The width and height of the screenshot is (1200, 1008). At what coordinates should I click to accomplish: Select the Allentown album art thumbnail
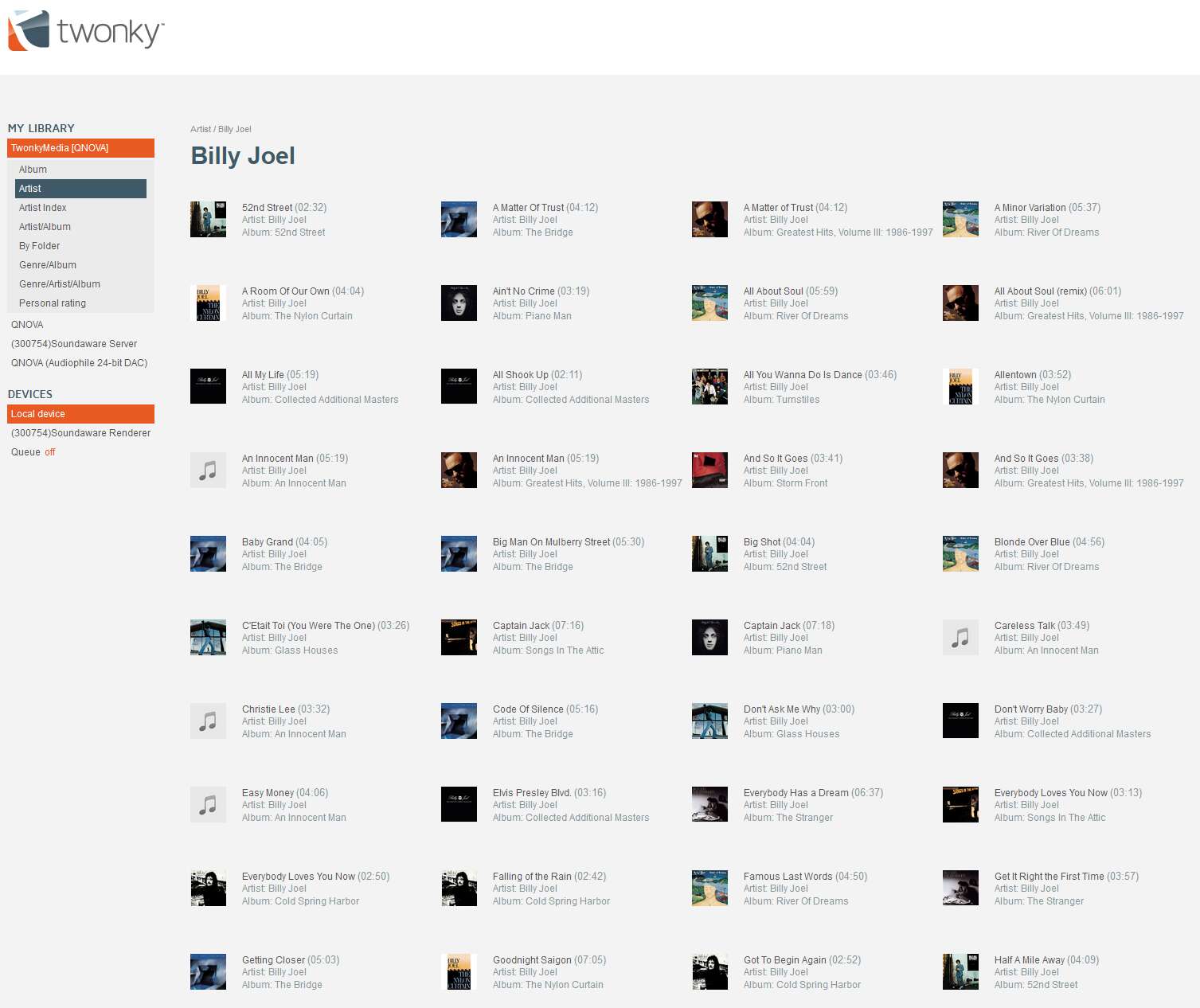[x=960, y=387]
